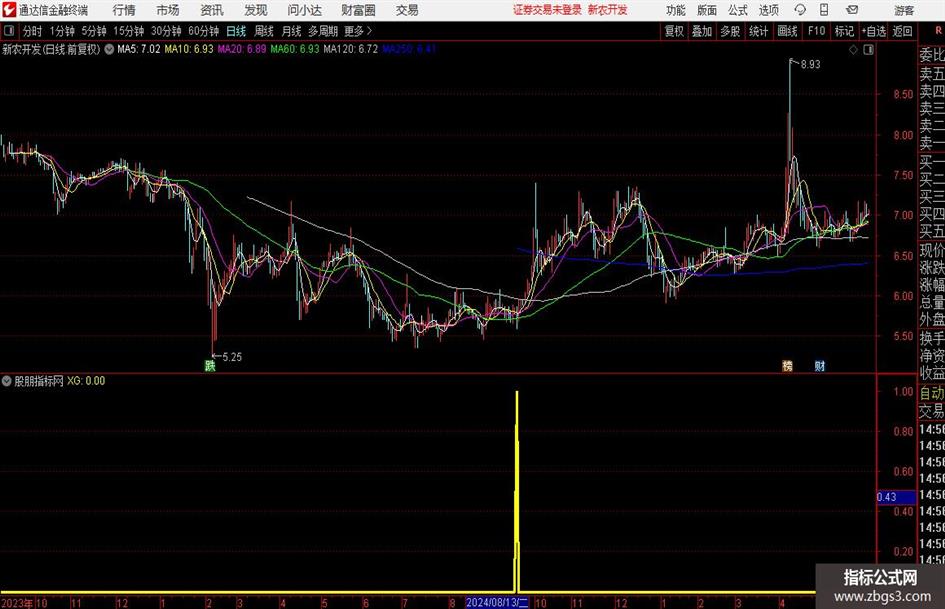This screenshot has height=609, width=945.
Task: Open the 资讯 menu
Action: click(x=212, y=10)
